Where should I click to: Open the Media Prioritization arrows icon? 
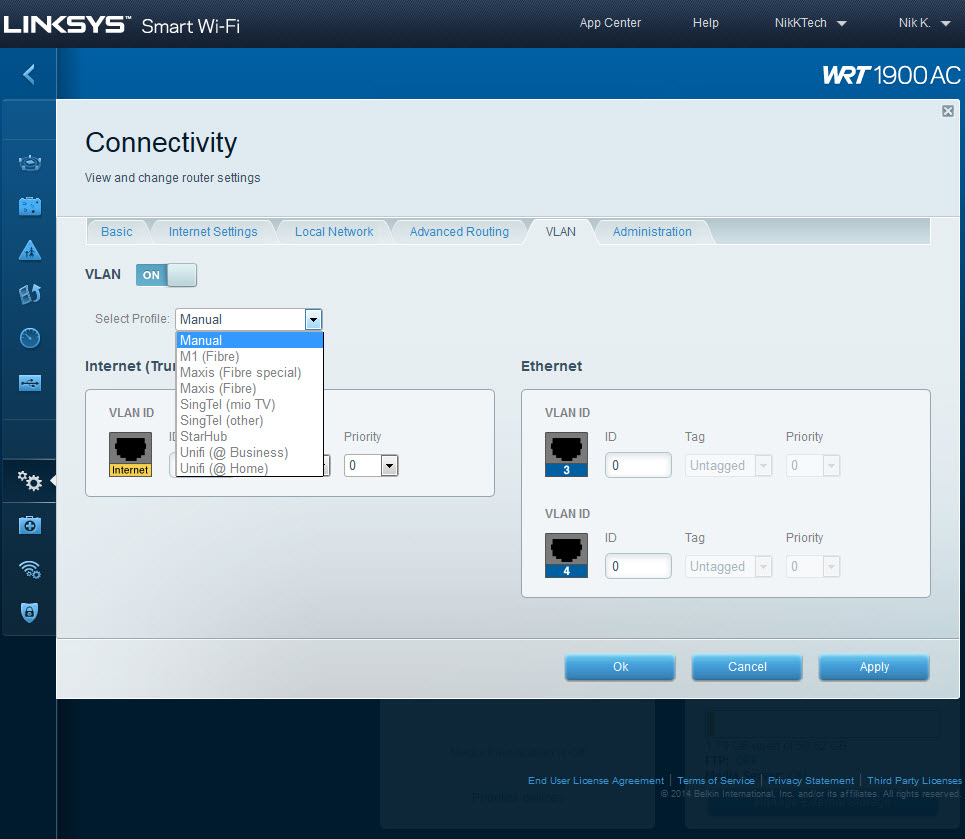point(30,294)
